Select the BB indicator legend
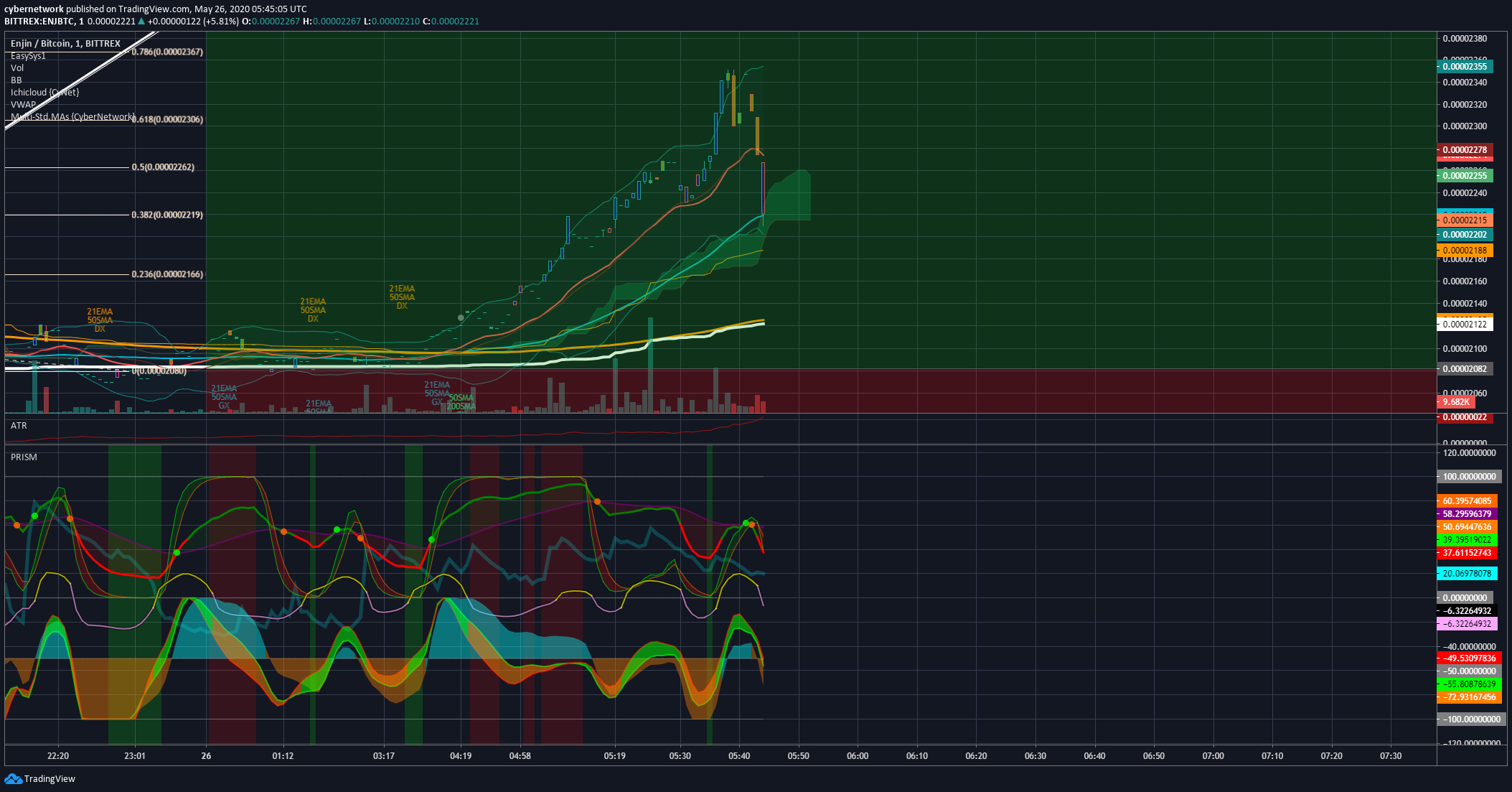Viewport: 1512px width, 792px height. tap(17, 80)
